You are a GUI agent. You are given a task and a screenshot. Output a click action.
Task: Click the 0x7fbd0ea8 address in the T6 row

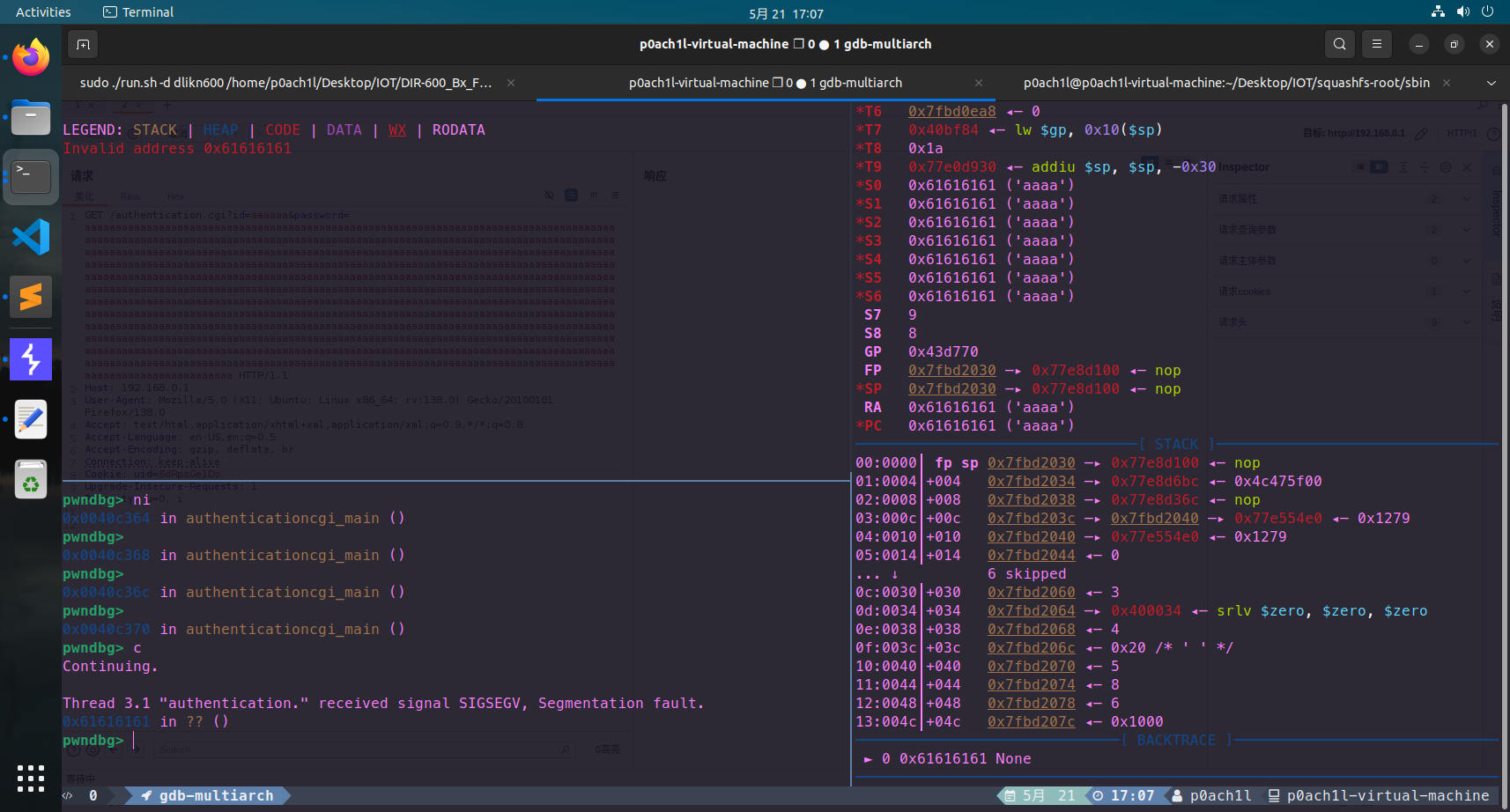coord(951,111)
